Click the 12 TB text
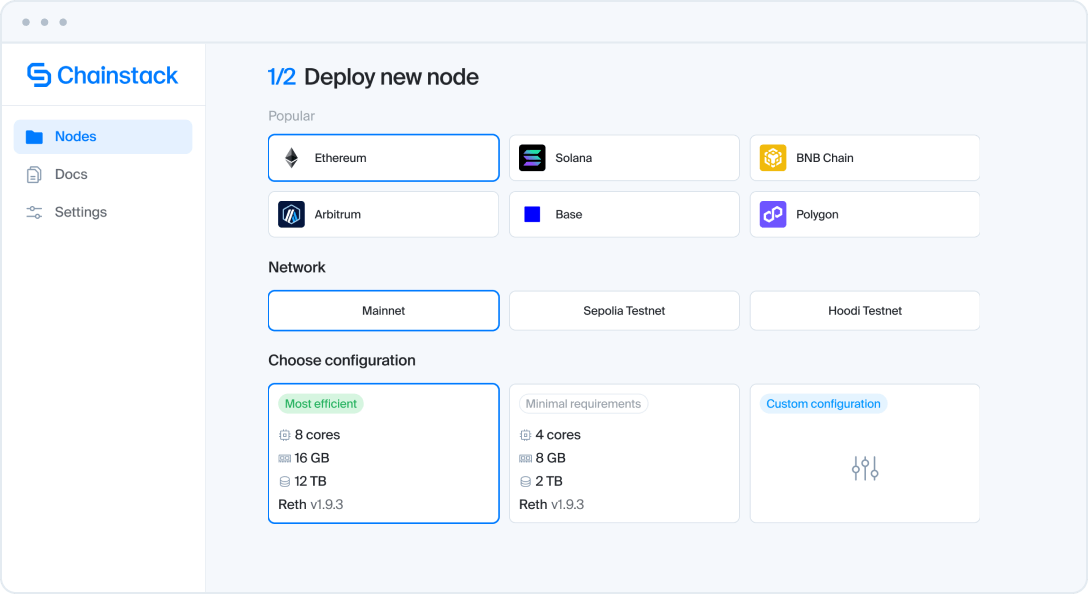Viewport: 1088px width, 594px height. [x=310, y=482]
